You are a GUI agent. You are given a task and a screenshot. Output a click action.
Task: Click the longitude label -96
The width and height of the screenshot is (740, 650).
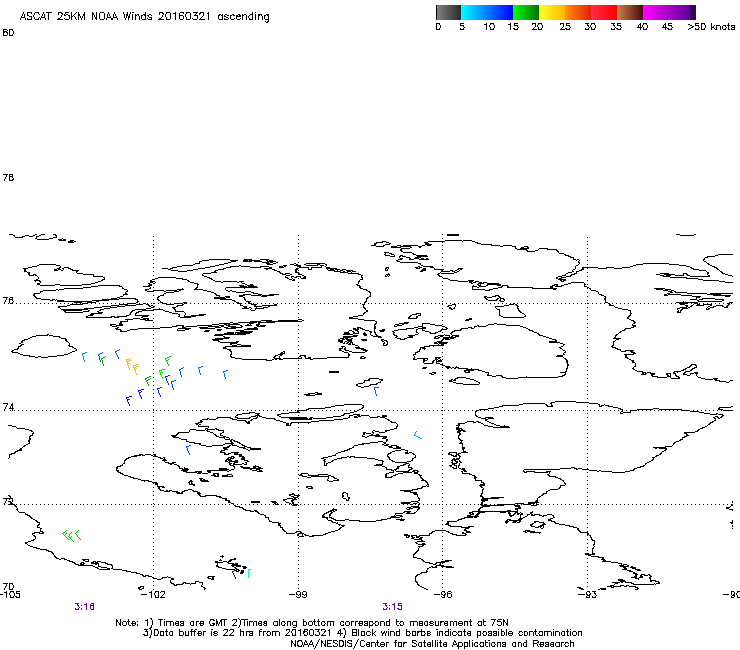[x=443, y=595]
